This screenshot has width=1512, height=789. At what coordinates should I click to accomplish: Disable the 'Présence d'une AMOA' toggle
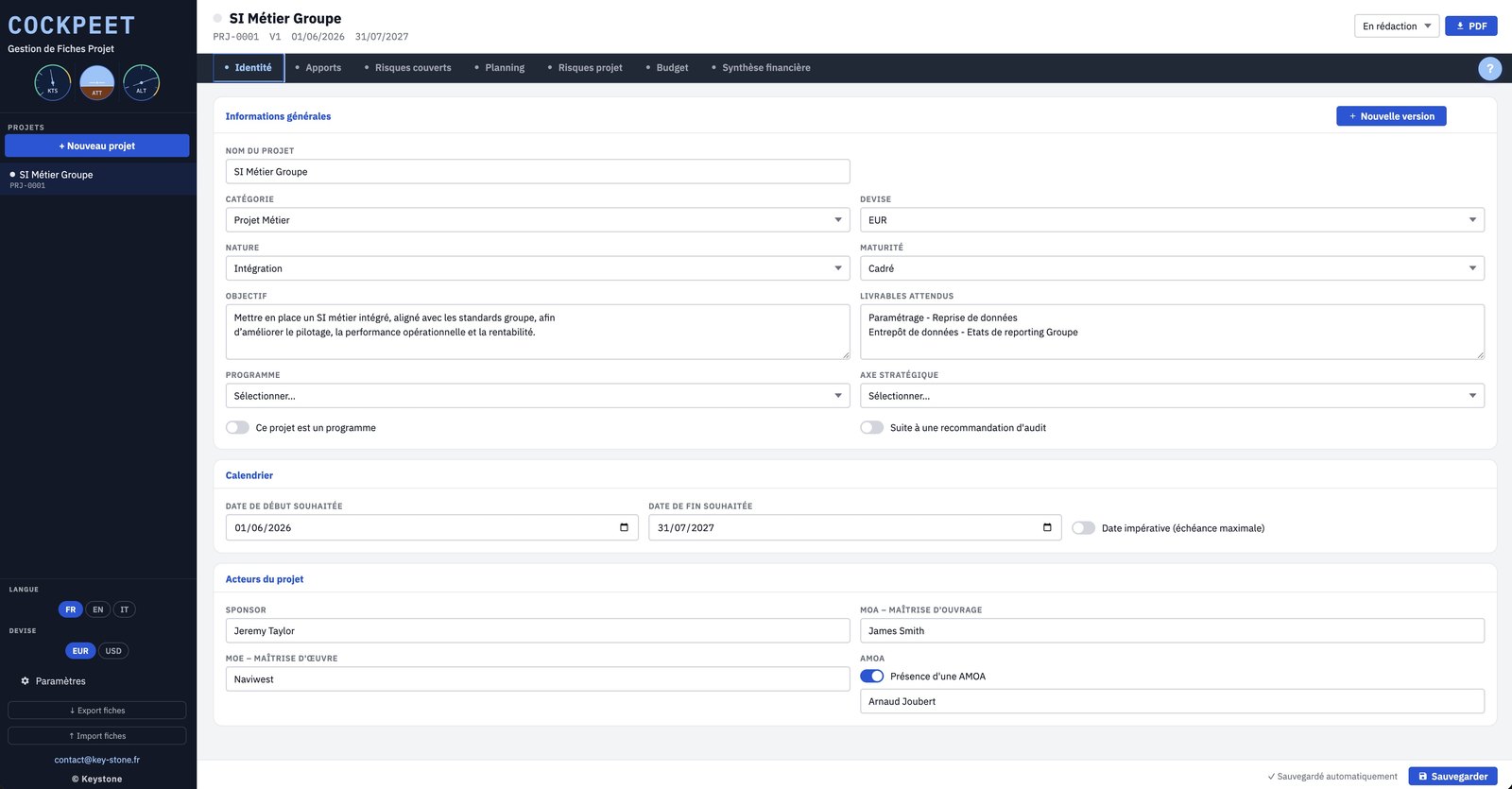tap(871, 676)
